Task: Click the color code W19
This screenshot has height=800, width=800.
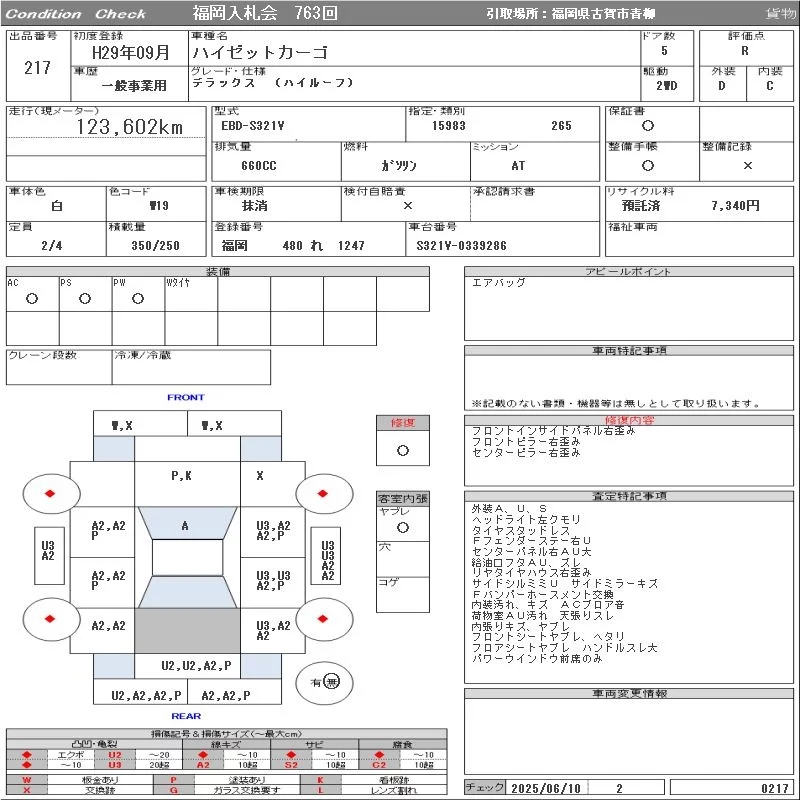Action: coord(159,206)
